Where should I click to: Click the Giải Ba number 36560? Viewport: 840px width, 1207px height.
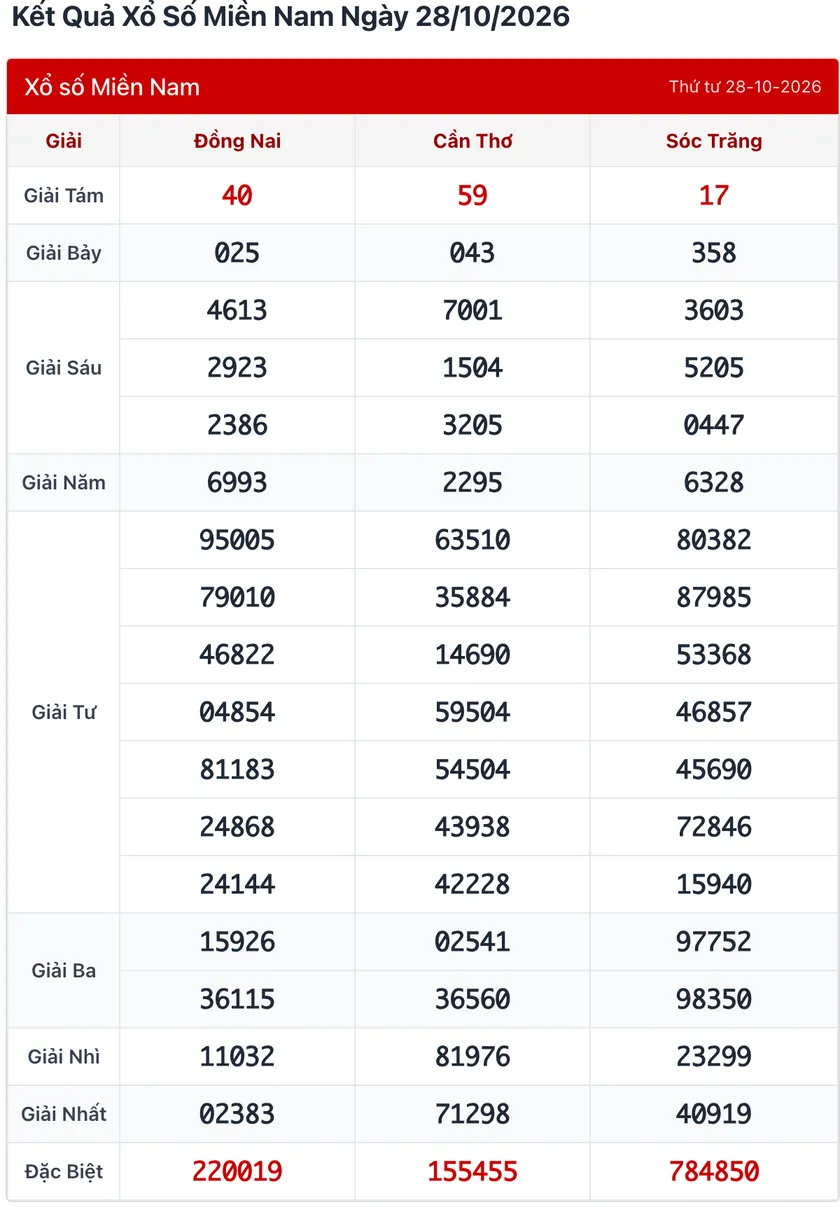point(473,999)
